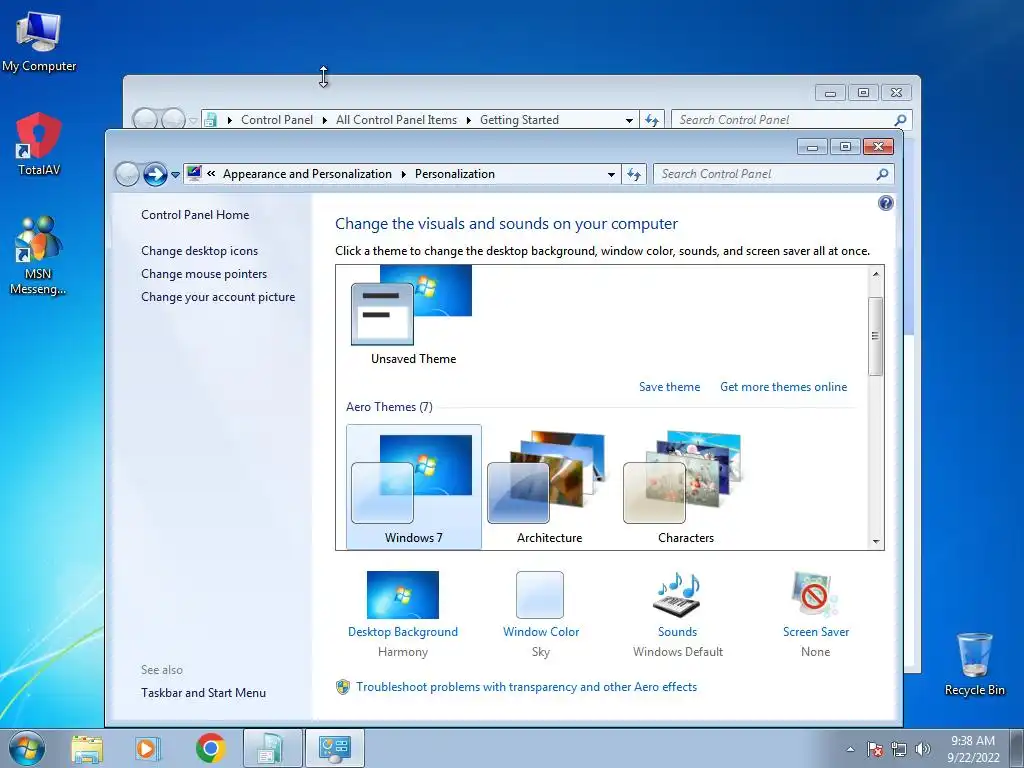Open Change desktop icons link
The height and width of the screenshot is (768, 1024).
click(199, 251)
